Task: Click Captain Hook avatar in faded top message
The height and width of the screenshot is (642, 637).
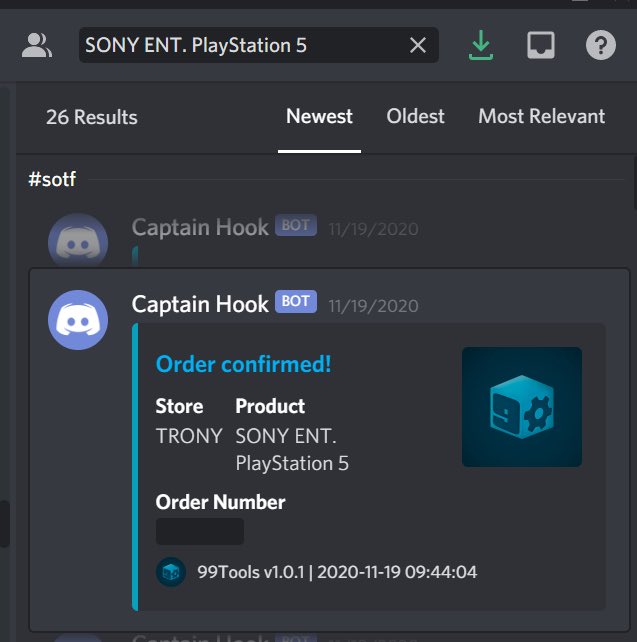Action: click(78, 240)
